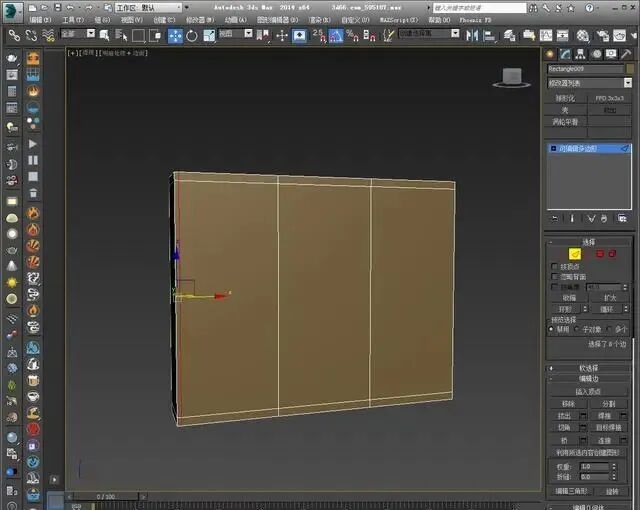
Task: Open the 修改器列表 modifier list dropdown
Action: [x=589, y=83]
